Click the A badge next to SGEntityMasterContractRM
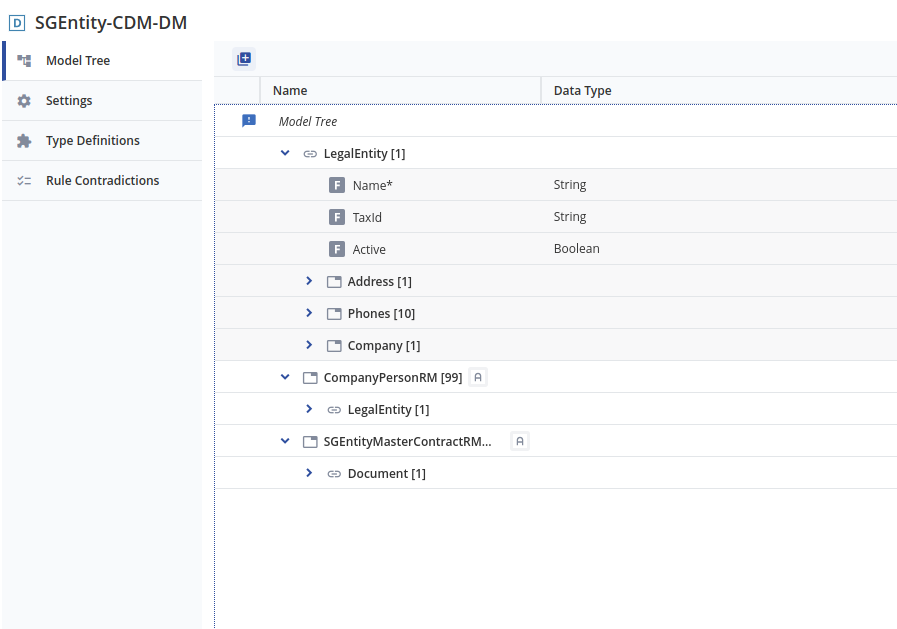The image size is (897, 629). pos(520,441)
